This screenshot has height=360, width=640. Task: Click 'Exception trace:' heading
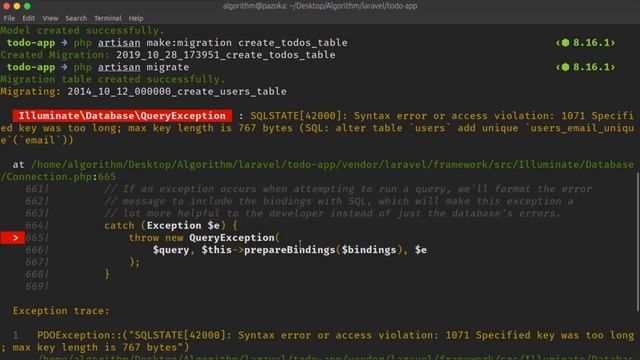[x=61, y=311]
